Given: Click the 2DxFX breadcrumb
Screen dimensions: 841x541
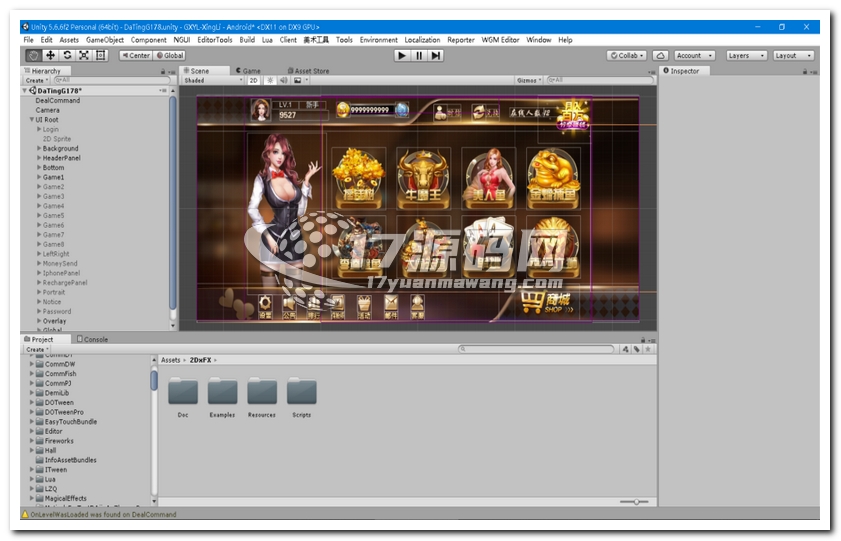Looking at the screenshot, I should (x=200, y=360).
